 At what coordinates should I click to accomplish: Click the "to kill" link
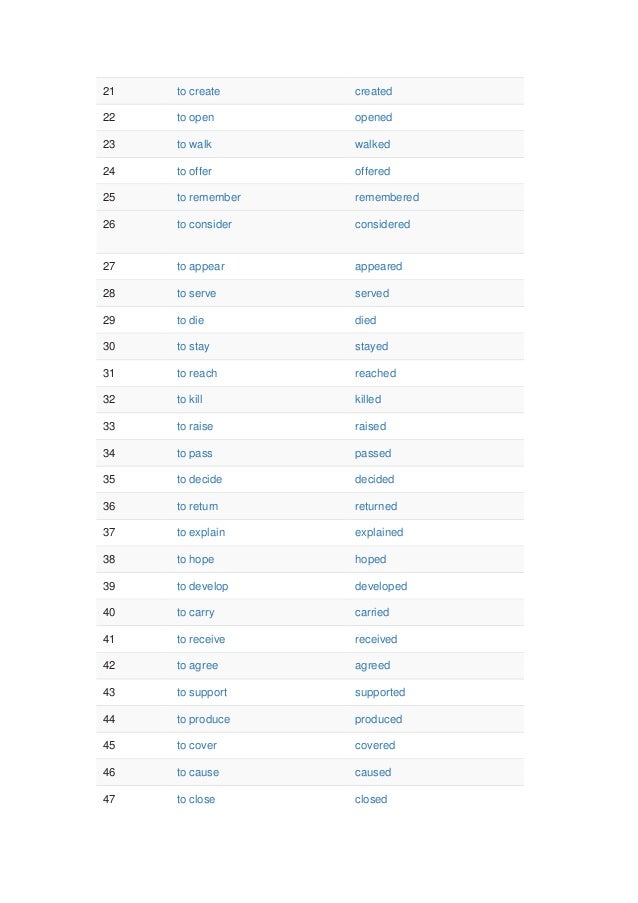click(189, 399)
